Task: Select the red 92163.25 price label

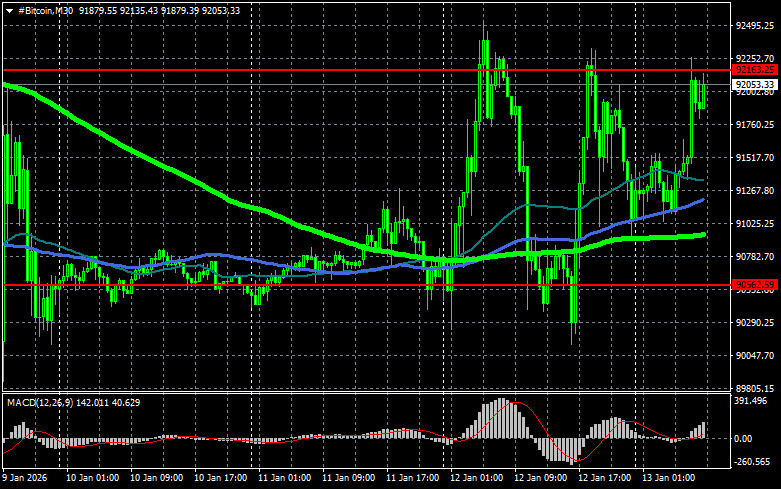Action: tap(755, 70)
